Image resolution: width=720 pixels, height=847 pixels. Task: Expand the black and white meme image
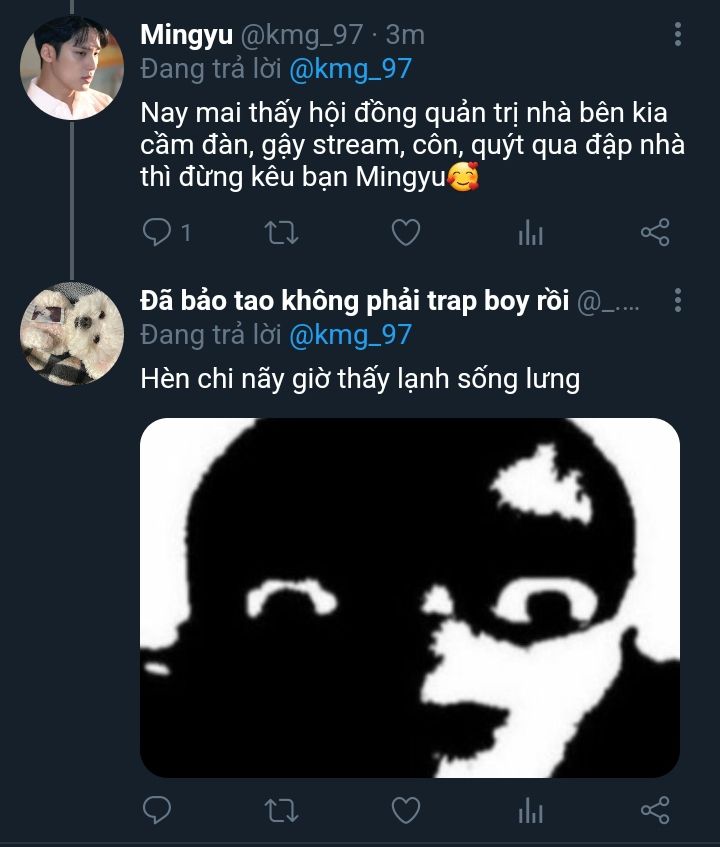click(x=409, y=597)
